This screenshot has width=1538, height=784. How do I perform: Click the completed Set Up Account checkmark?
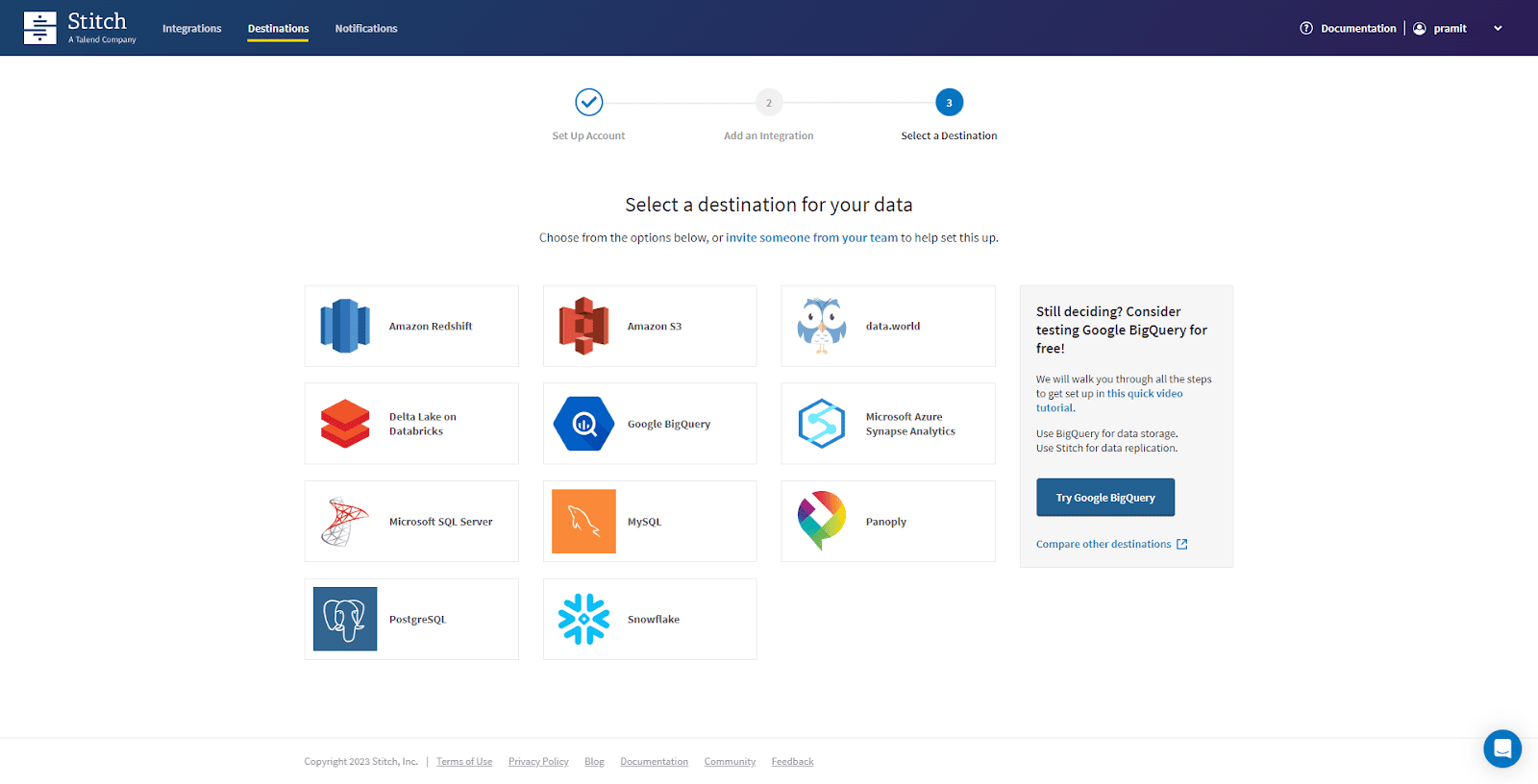tap(588, 102)
